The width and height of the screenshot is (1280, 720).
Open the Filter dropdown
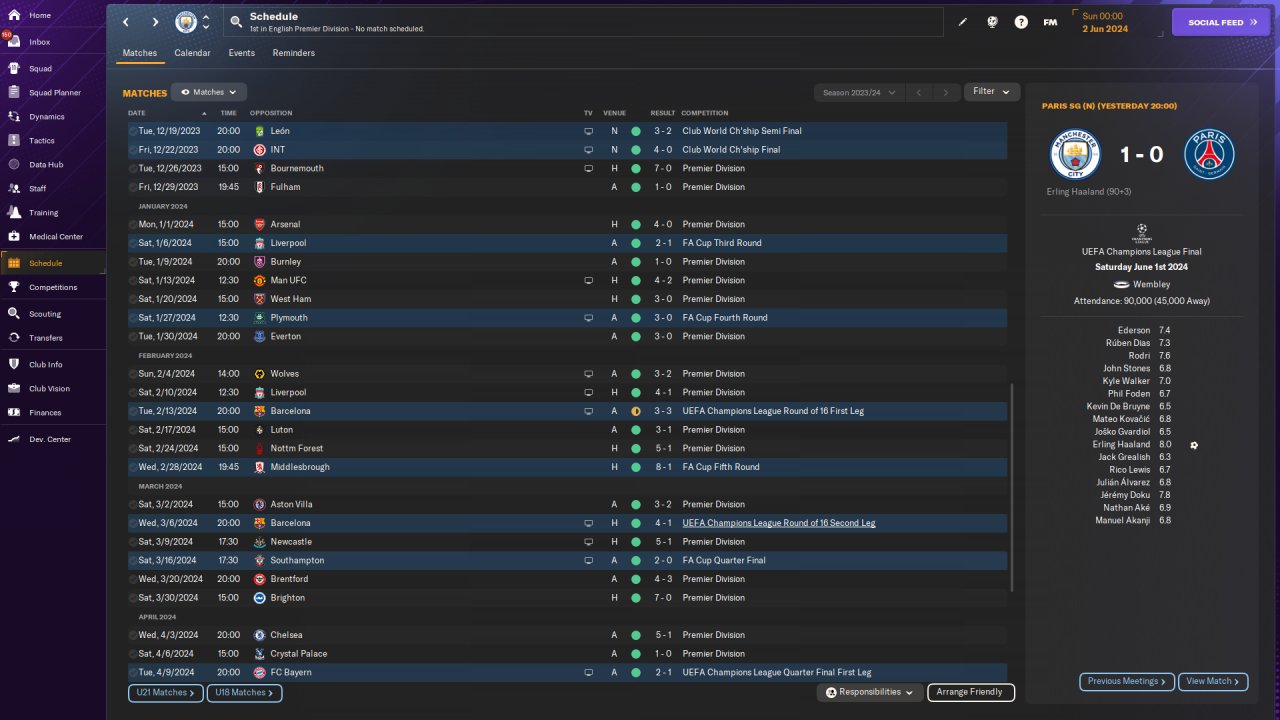pyautogui.click(x=992, y=92)
